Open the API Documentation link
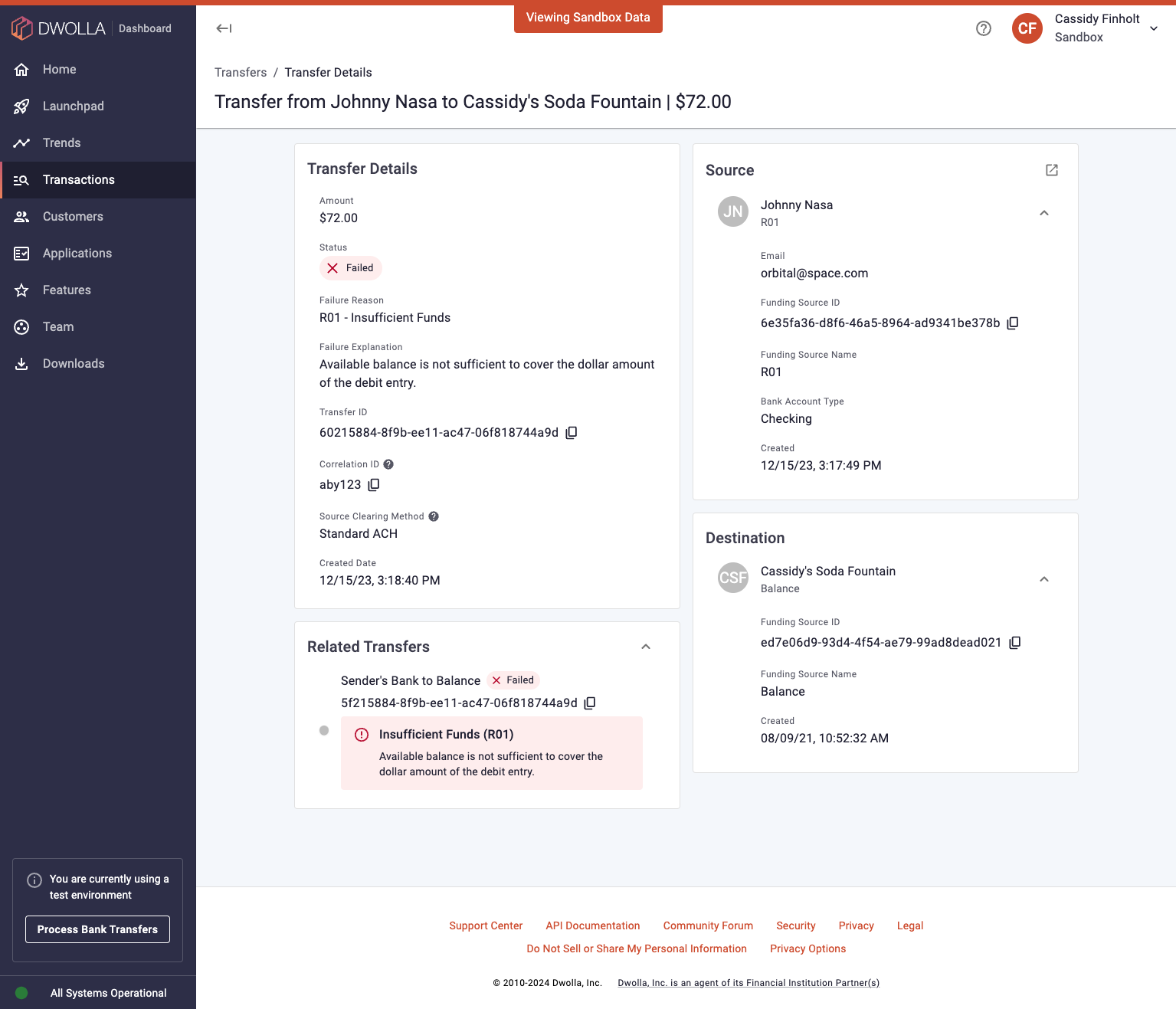This screenshot has width=1176, height=1009. [x=592, y=925]
